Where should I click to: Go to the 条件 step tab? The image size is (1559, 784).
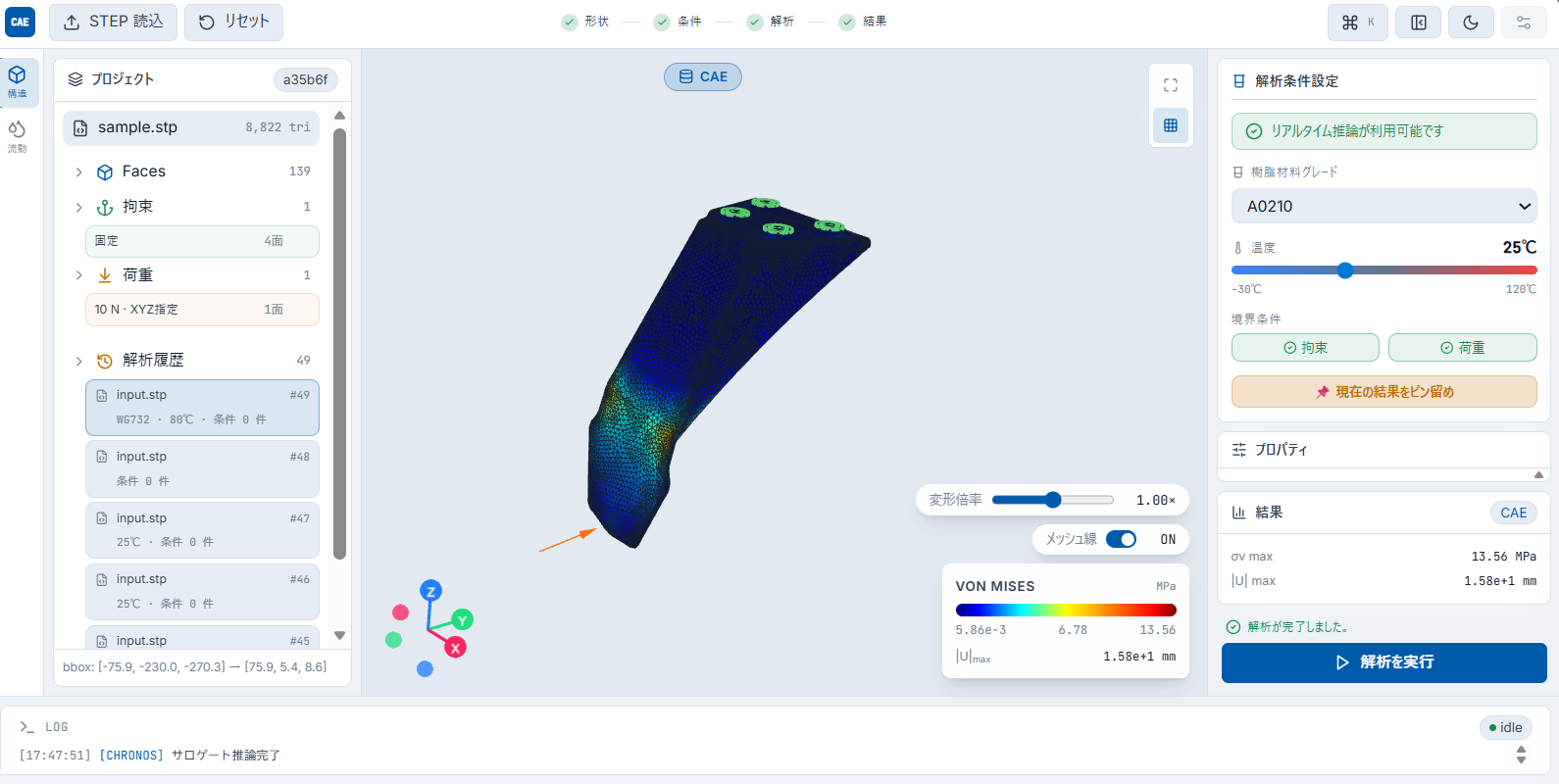678,22
